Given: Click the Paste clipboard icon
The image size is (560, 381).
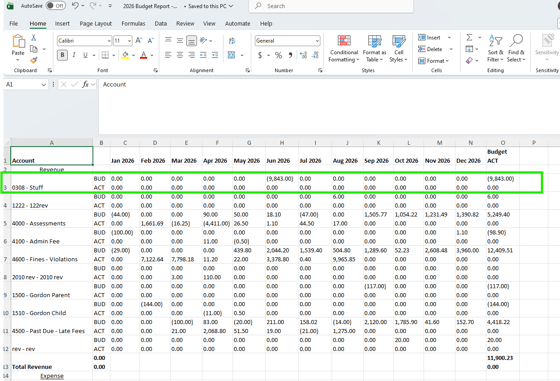Looking at the screenshot, I should pos(18,41).
